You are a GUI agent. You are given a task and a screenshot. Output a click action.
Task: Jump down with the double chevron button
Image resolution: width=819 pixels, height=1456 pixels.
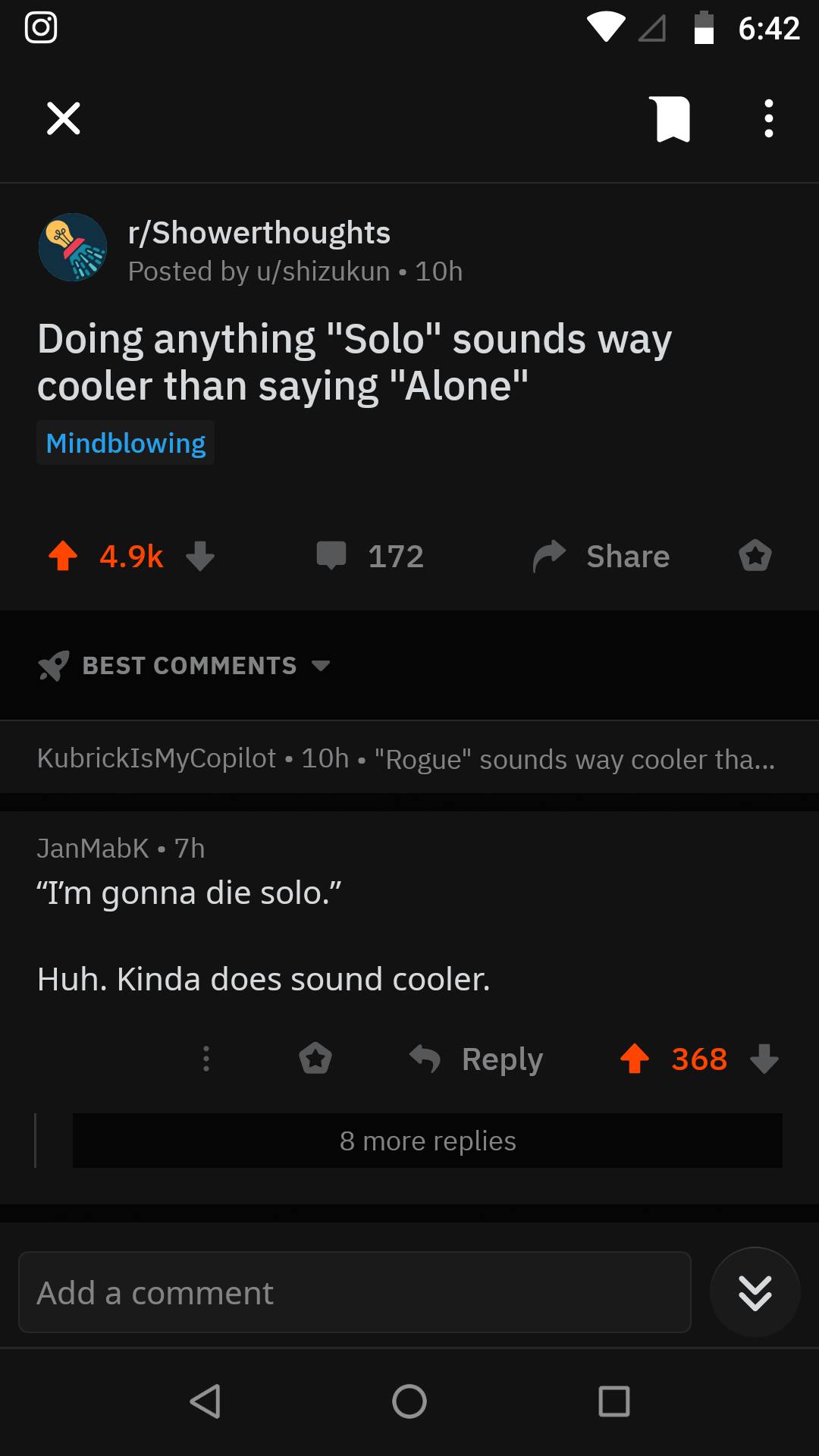pos(755,1292)
